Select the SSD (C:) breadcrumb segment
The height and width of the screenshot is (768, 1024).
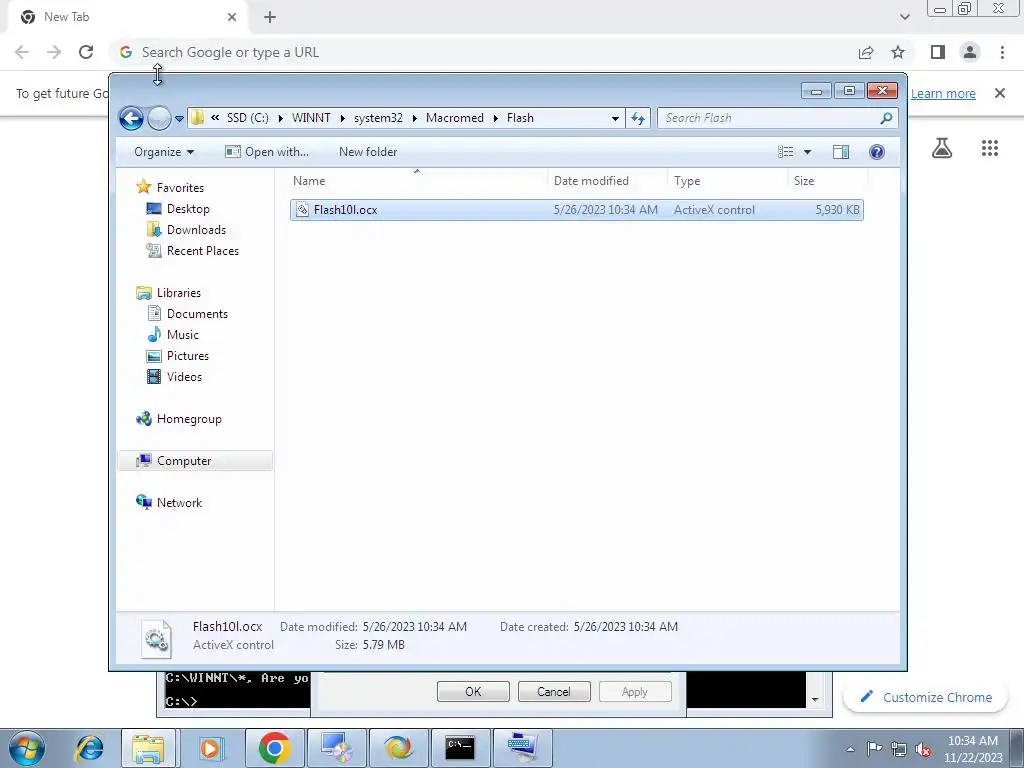pos(248,118)
